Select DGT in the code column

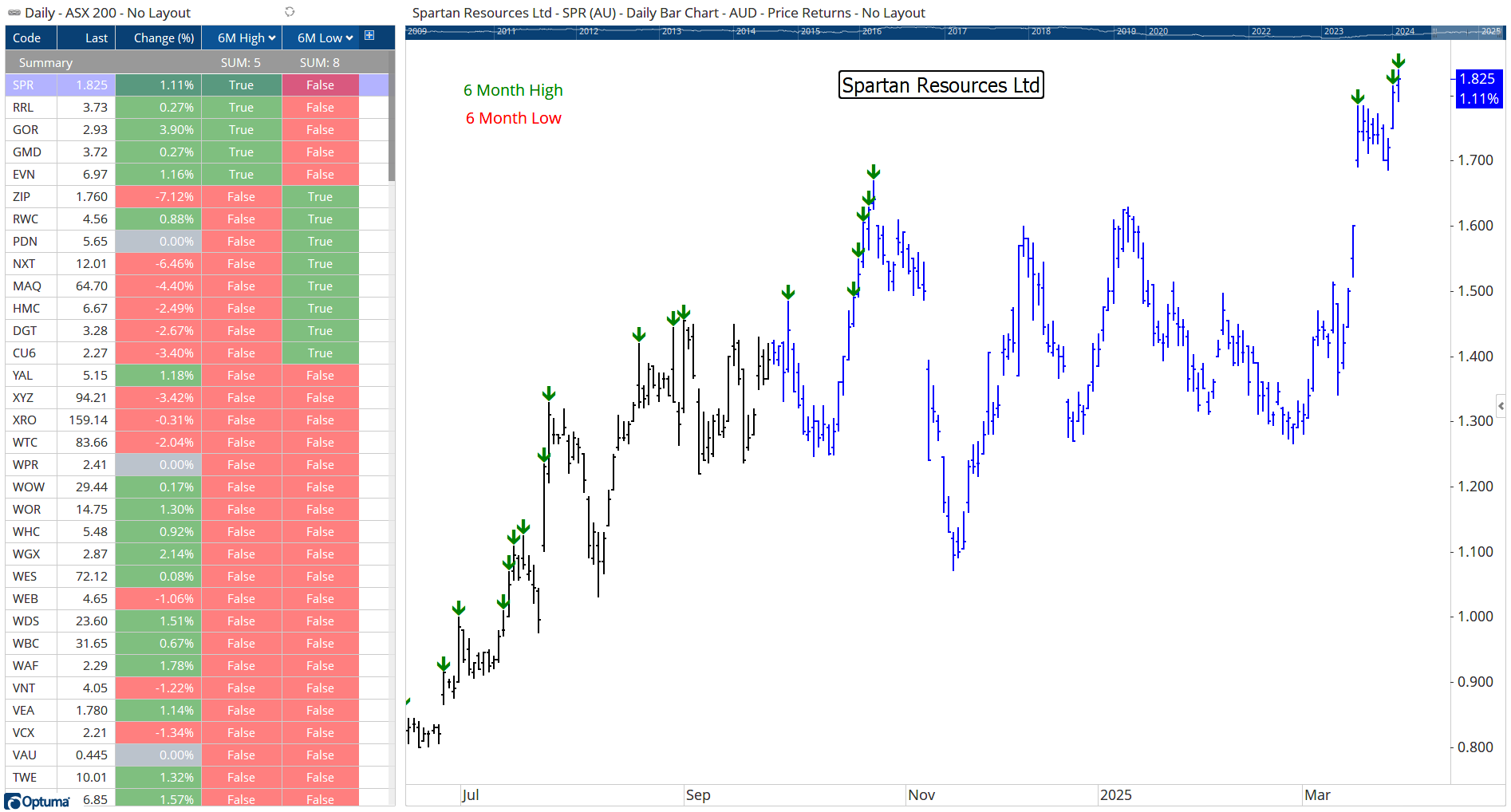pyautogui.click(x=31, y=331)
